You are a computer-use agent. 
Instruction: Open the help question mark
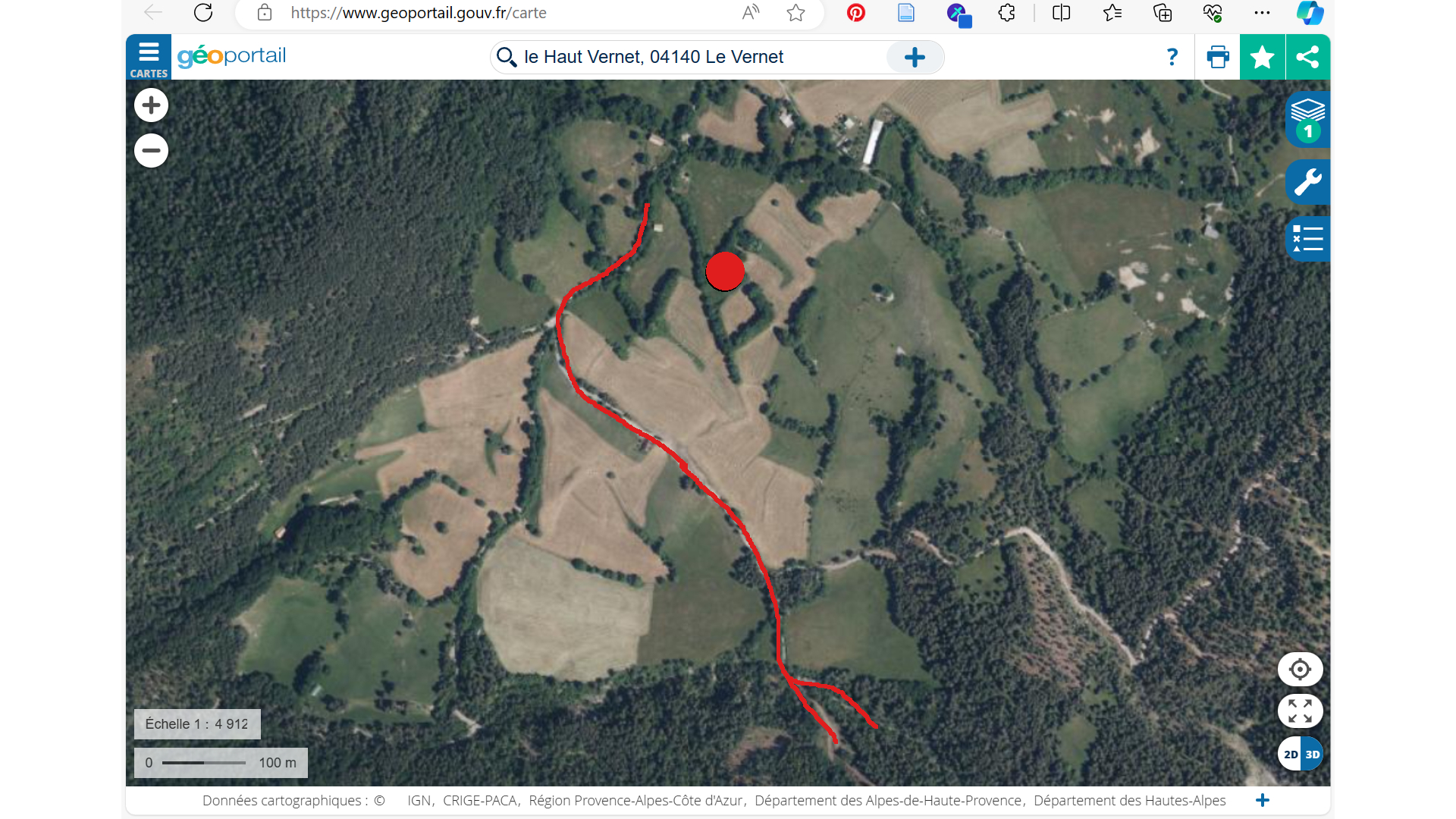[x=1172, y=57]
